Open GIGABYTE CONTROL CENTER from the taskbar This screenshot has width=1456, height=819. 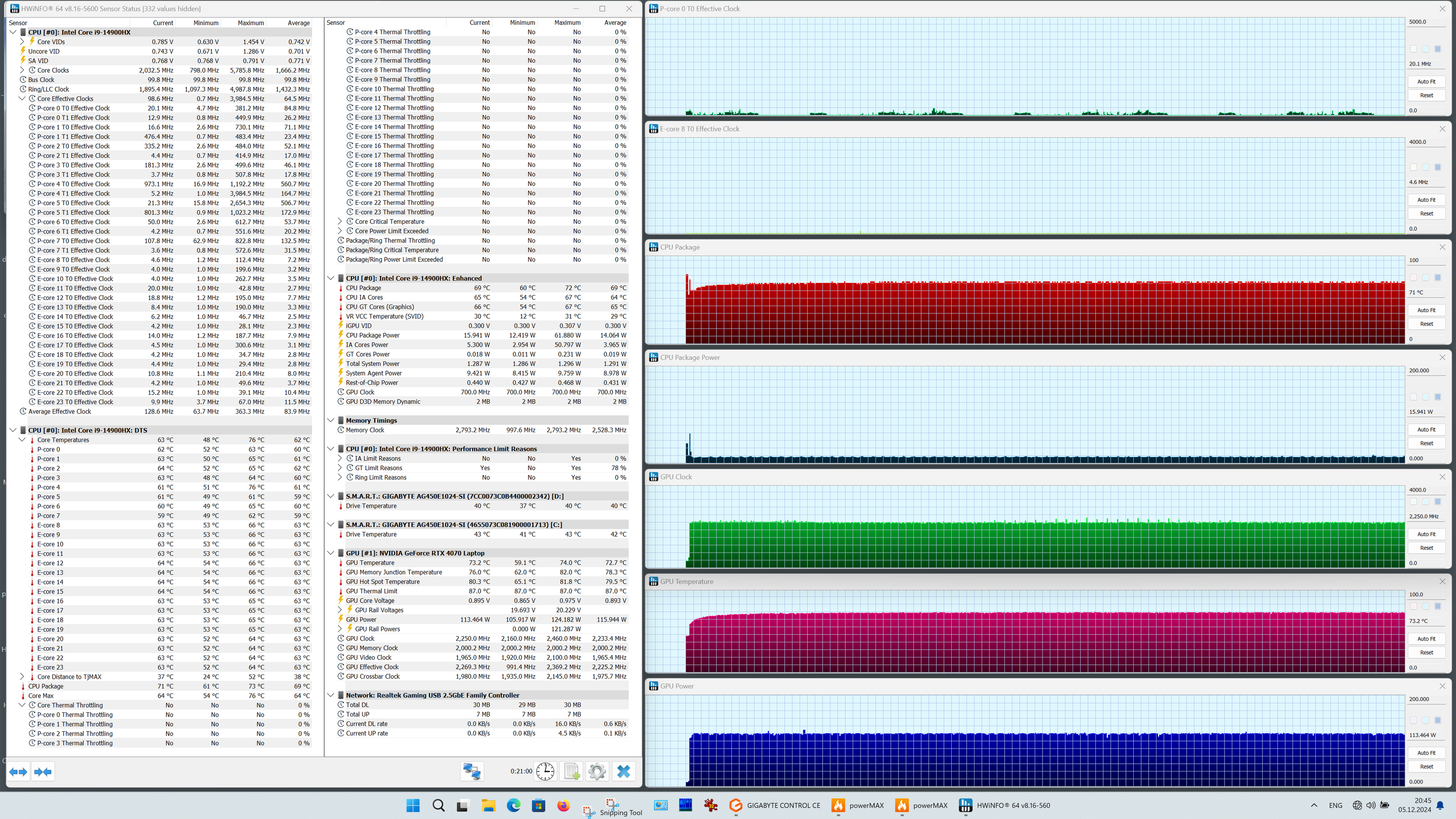tap(775, 805)
